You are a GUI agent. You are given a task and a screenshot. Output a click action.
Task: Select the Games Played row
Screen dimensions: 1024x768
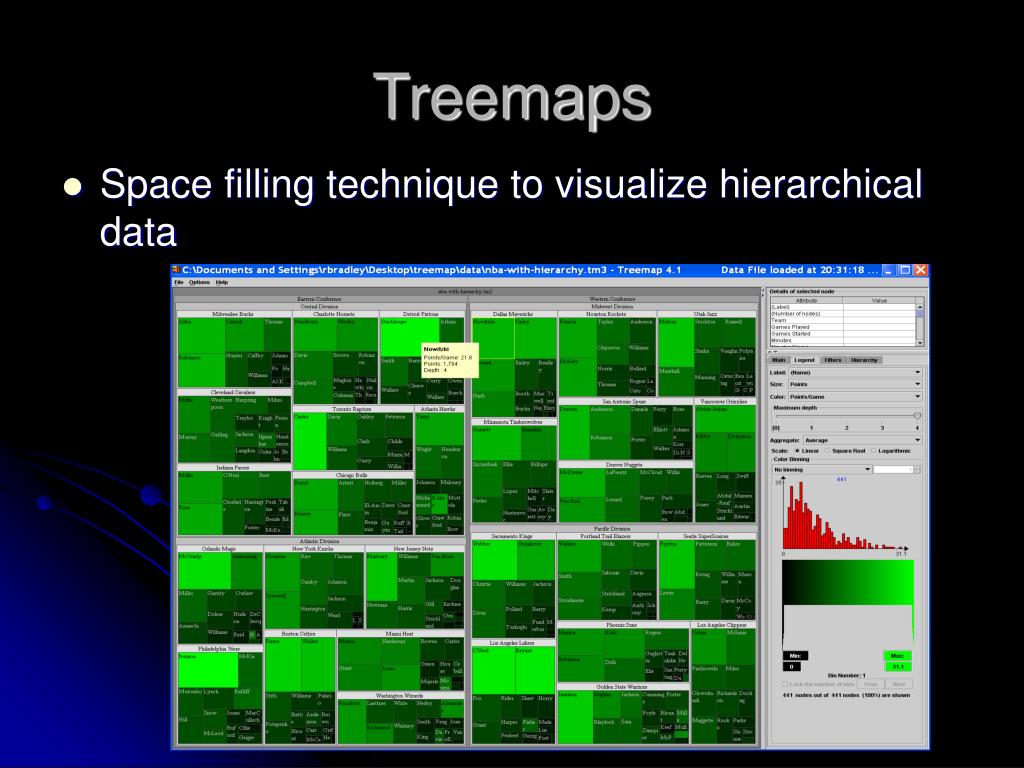[x=843, y=327]
